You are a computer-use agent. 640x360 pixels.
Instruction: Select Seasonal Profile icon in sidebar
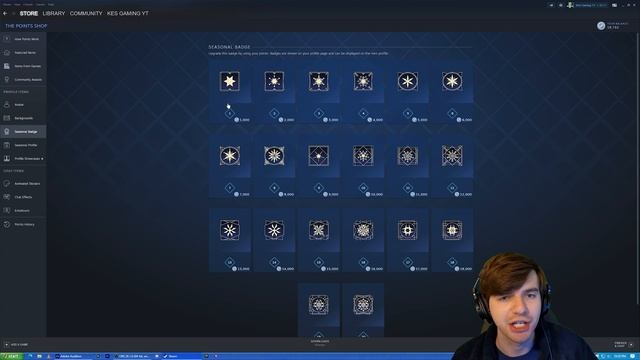(x=7, y=145)
